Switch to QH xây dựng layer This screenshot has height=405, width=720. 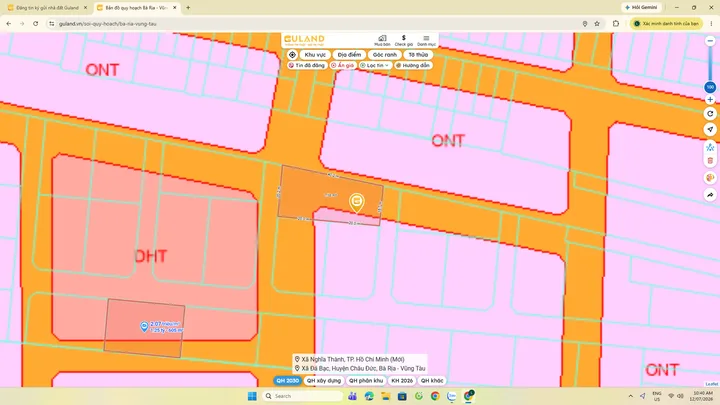[x=324, y=381]
